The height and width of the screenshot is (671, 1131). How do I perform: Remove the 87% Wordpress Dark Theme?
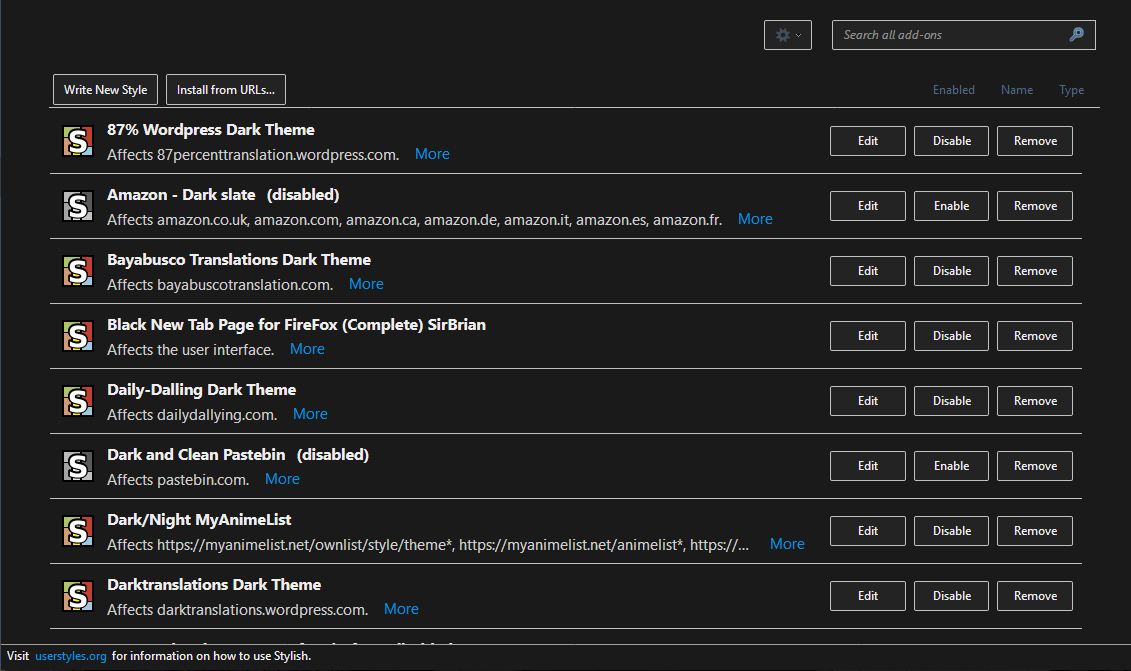[1035, 141]
